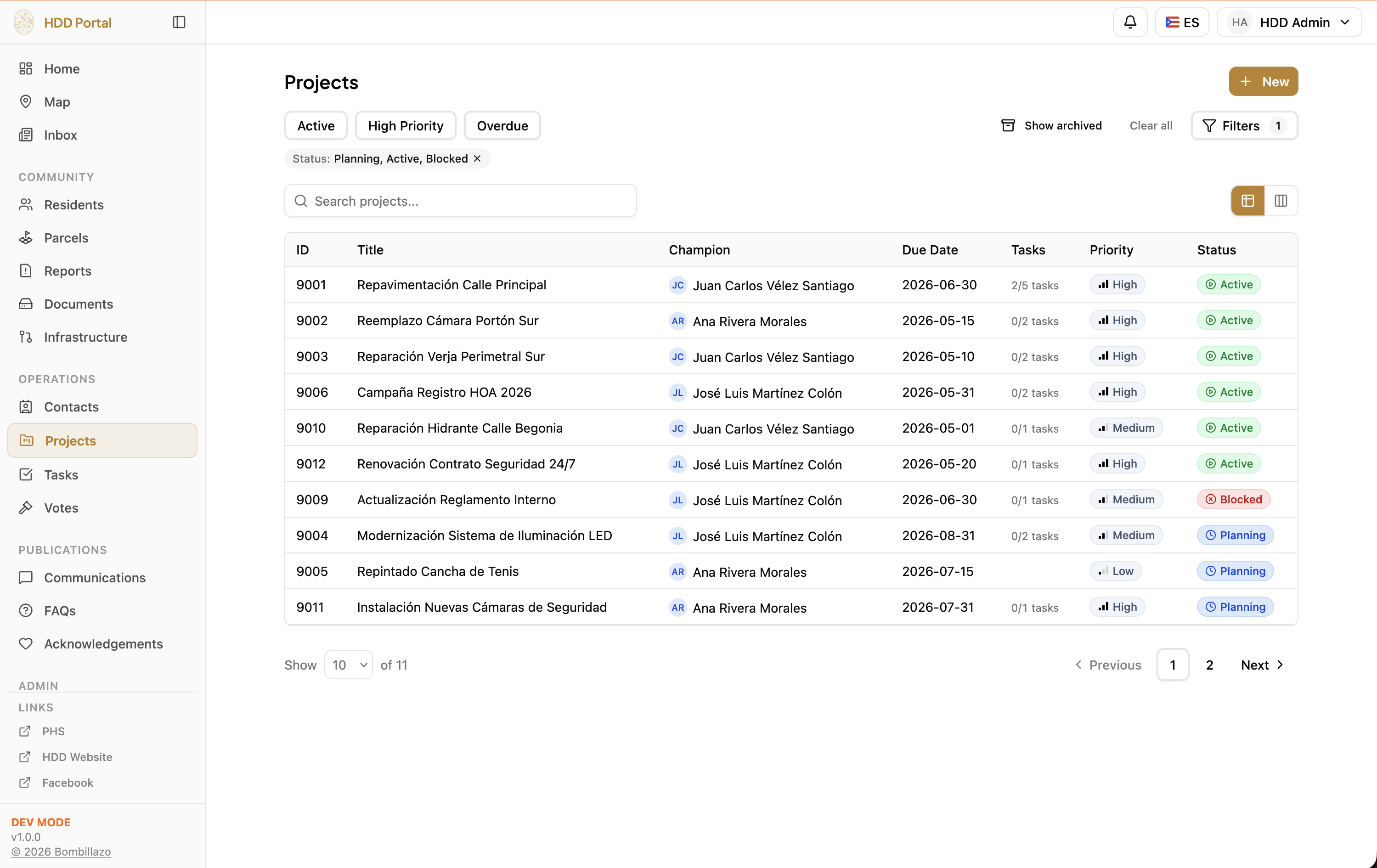Create a New project

point(1263,82)
